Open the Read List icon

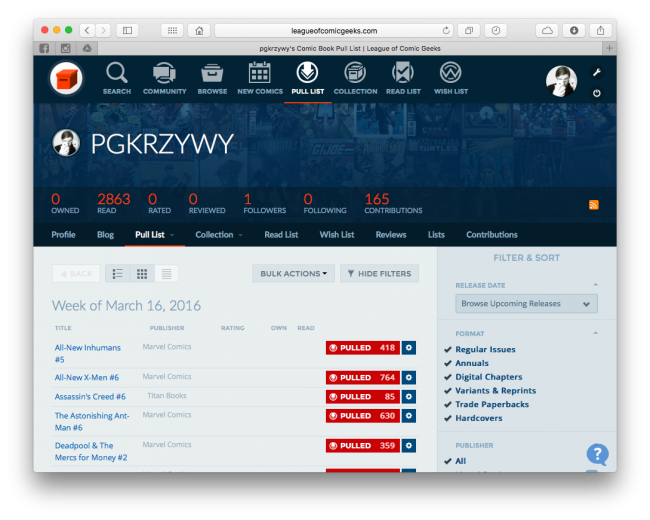[403, 73]
